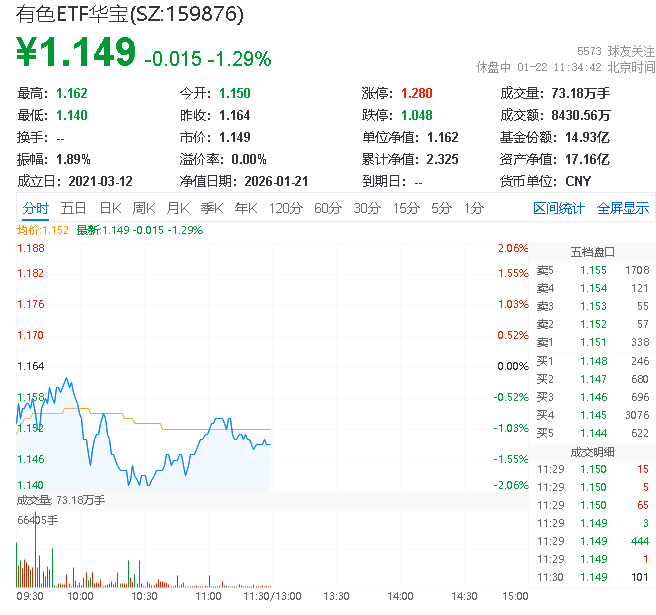Open the 日K daily candlestick tab

click(109, 208)
